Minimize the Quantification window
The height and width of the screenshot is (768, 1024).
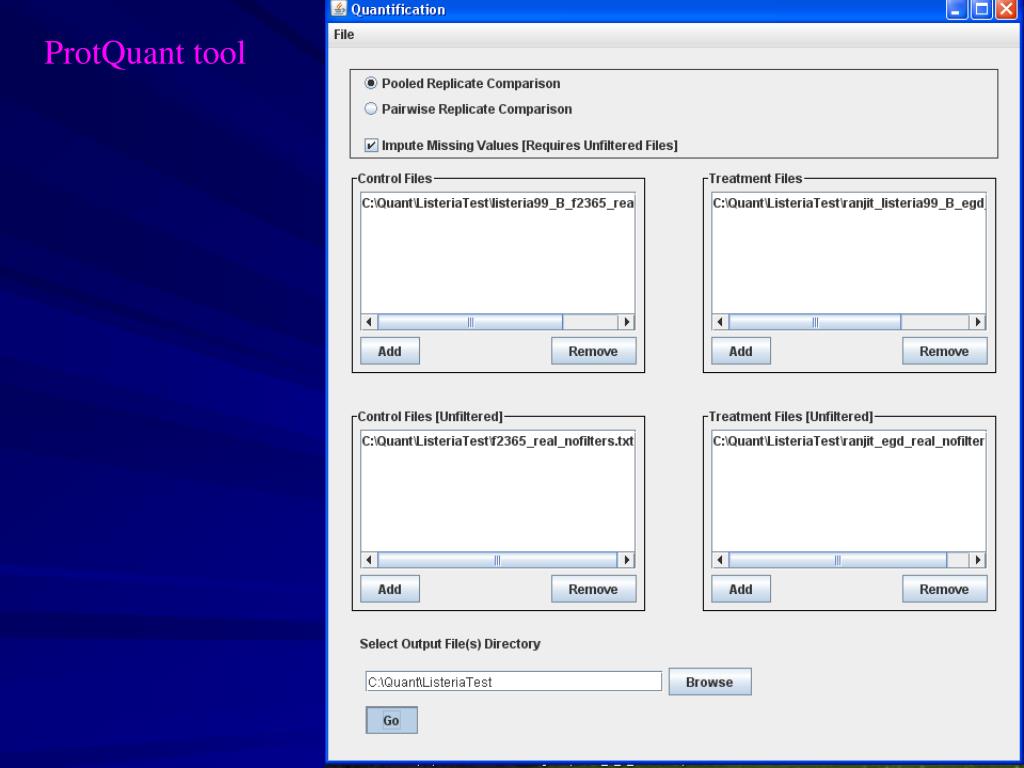coord(957,9)
